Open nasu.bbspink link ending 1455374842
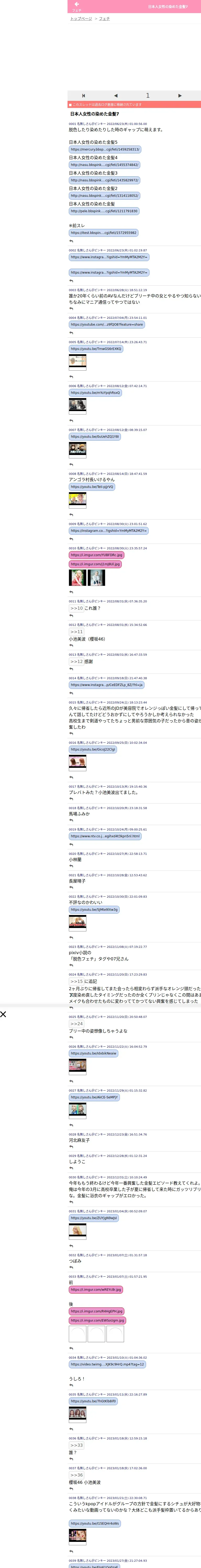 [104, 165]
